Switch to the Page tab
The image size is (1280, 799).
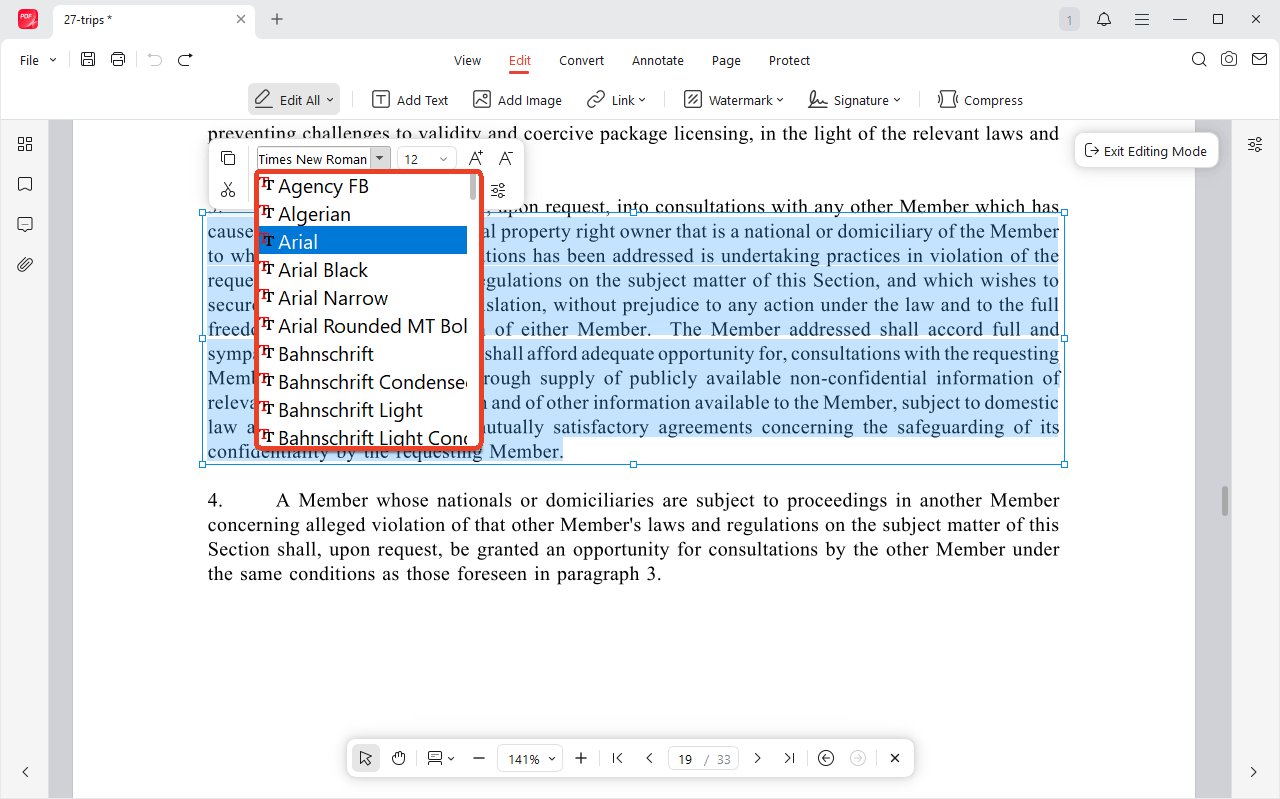(726, 60)
